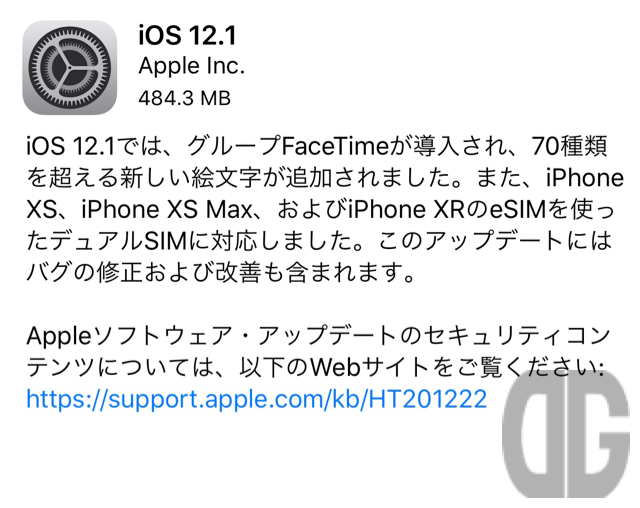
Task: Click the グループ text in first line
Action: pyautogui.click(x=234, y=146)
